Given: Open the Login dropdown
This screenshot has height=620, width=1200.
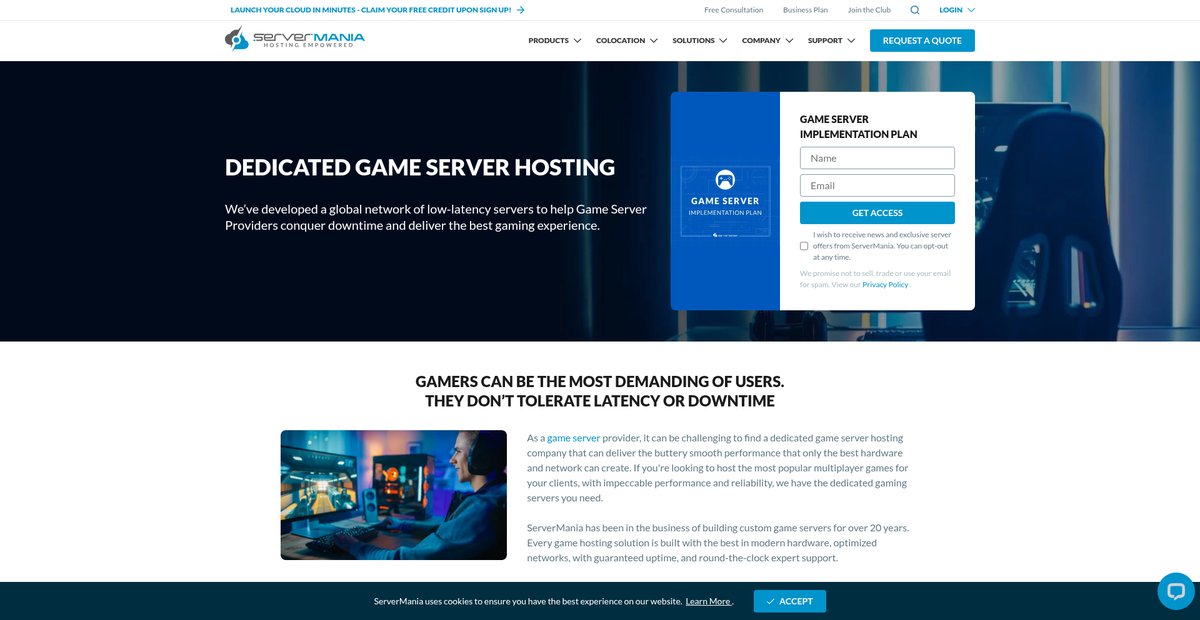Looking at the screenshot, I should (957, 10).
